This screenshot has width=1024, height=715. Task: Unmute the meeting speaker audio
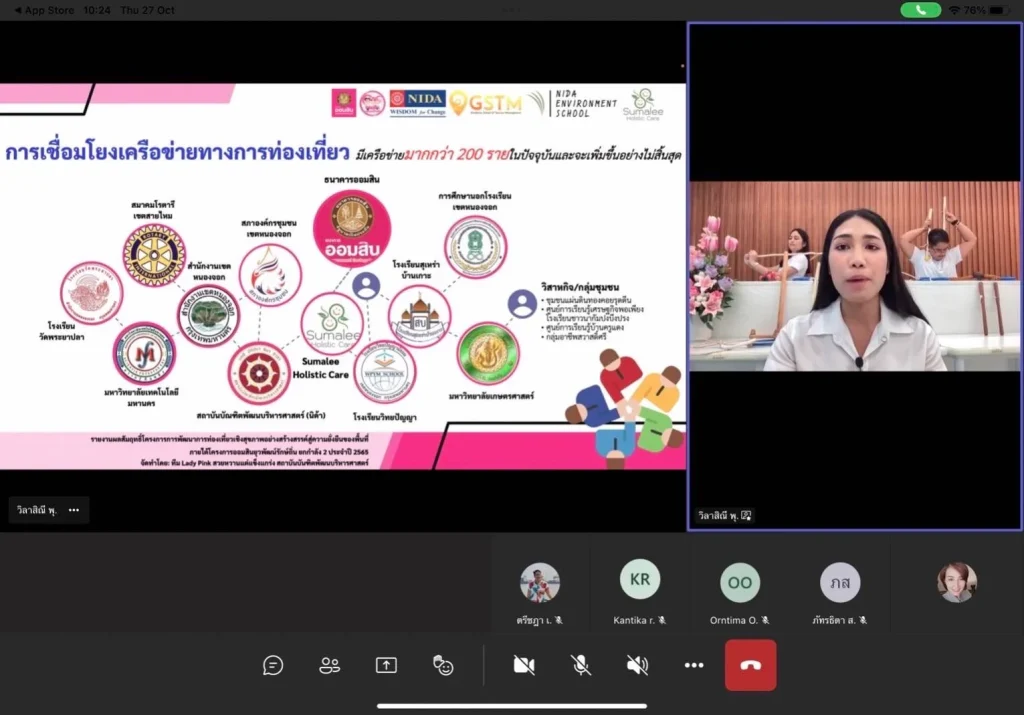tap(636, 665)
